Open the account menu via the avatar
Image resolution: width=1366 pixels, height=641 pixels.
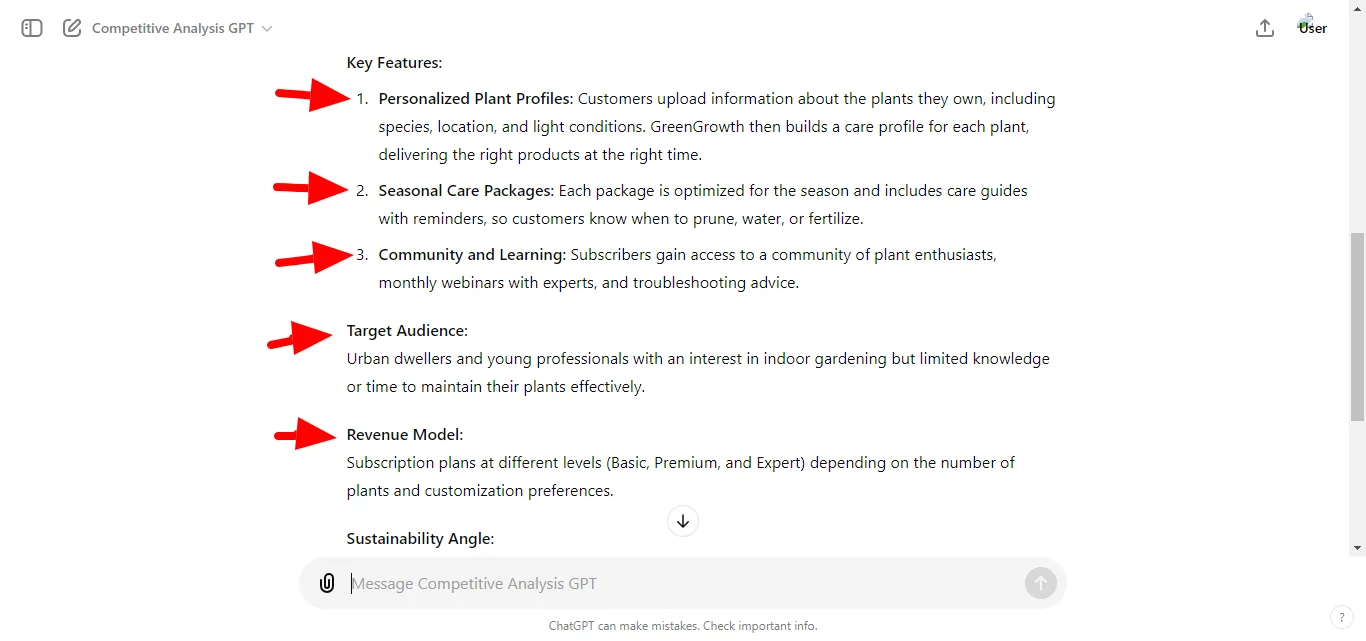pos(1311,27)
